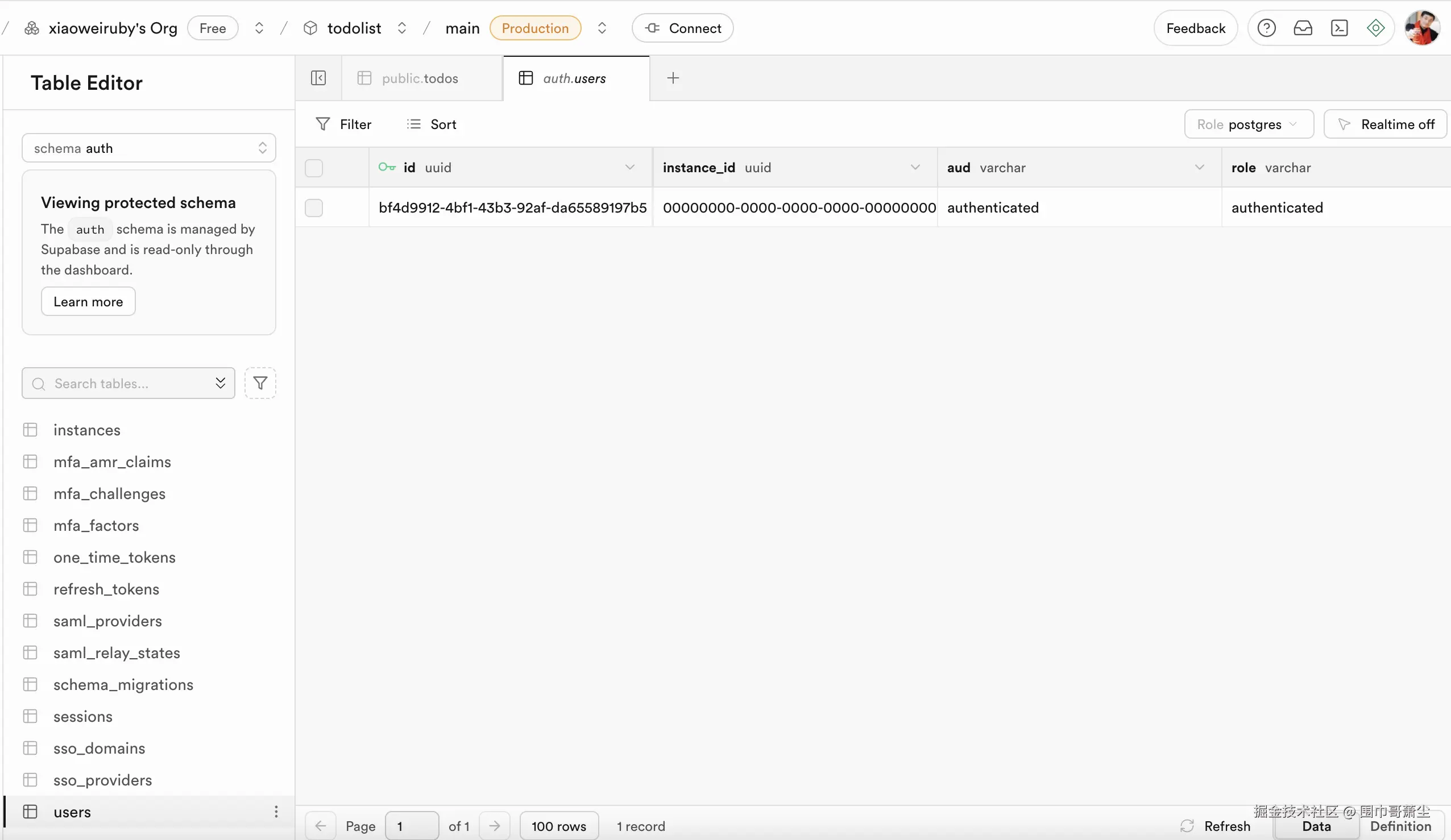The image size is (1451, 840).
Task: Click the green advisor diamond icon
Action: 1375,28
